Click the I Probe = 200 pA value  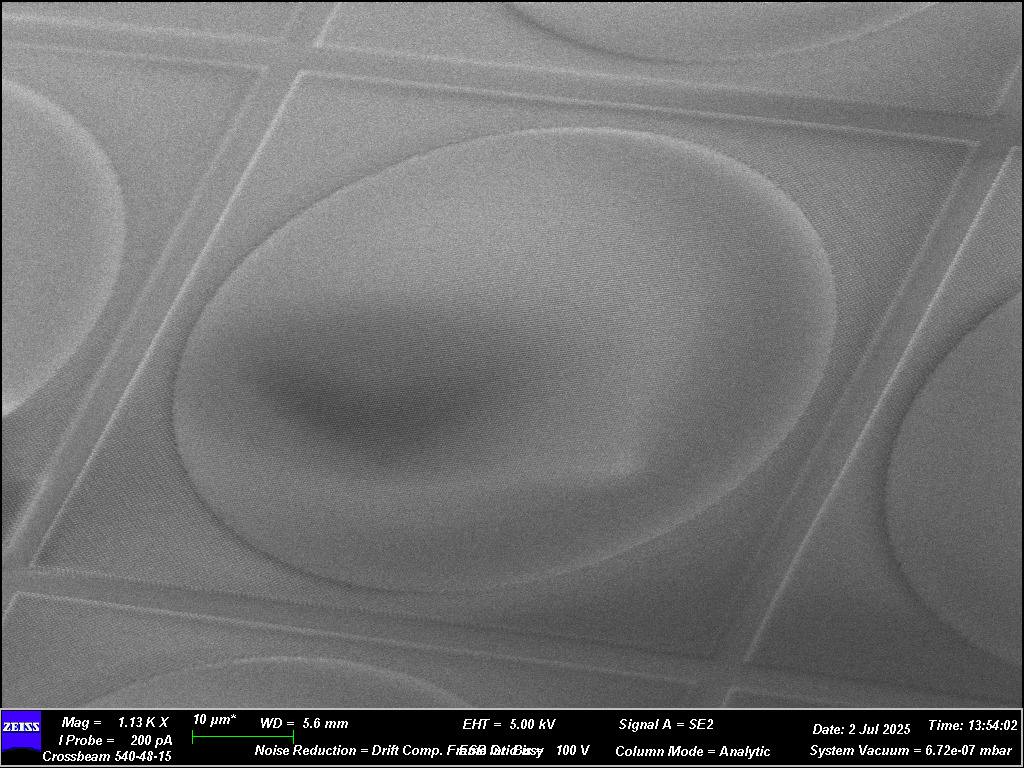coord(115,740)
